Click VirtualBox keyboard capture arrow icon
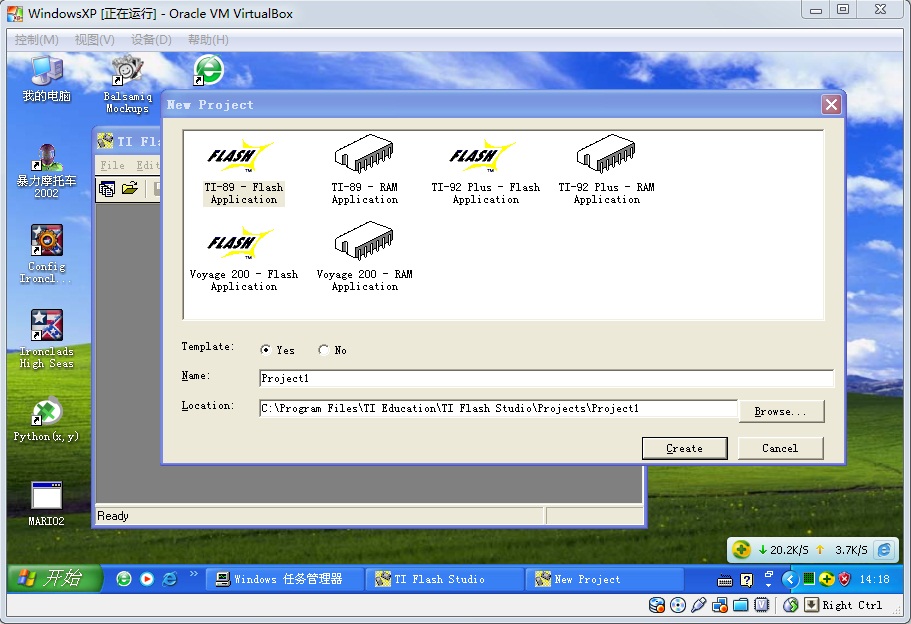This screenshot has height=624, width=911. pyautogui.click(x=811, y=605)
